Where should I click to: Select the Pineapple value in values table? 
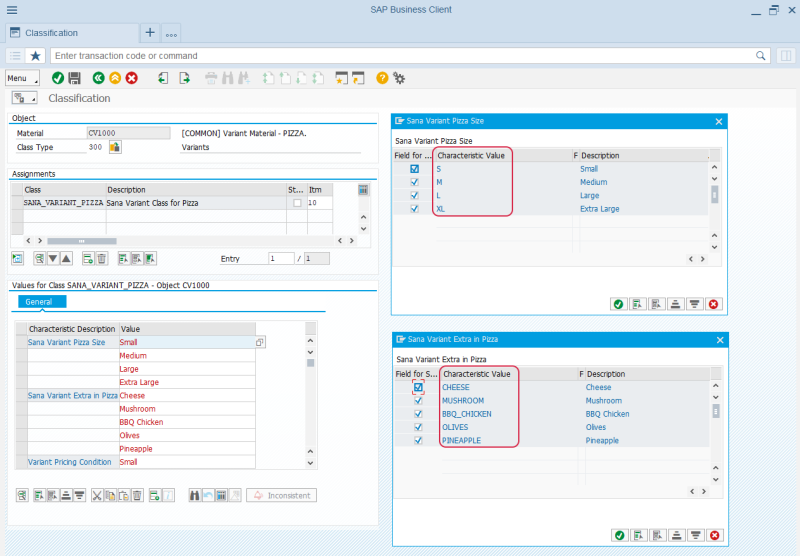pyautogui.click(x=187, y=448)
